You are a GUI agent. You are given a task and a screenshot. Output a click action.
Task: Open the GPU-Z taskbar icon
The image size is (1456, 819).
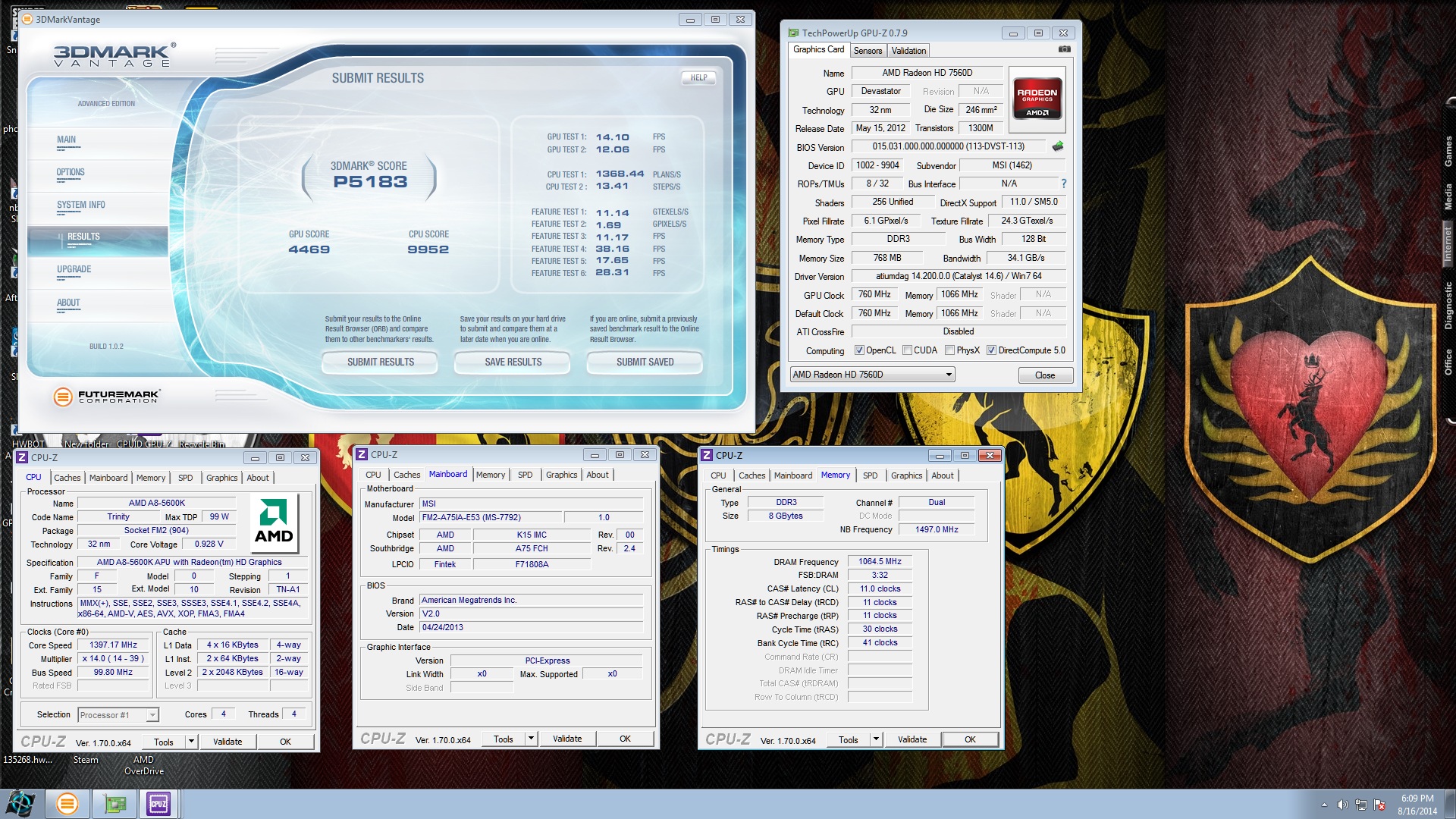pos(114,804)
